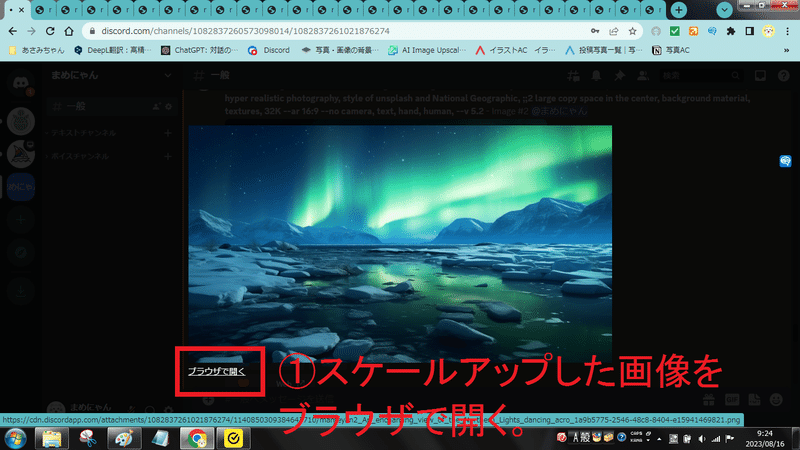Bookmark this page with the star icon

[633, 31]
